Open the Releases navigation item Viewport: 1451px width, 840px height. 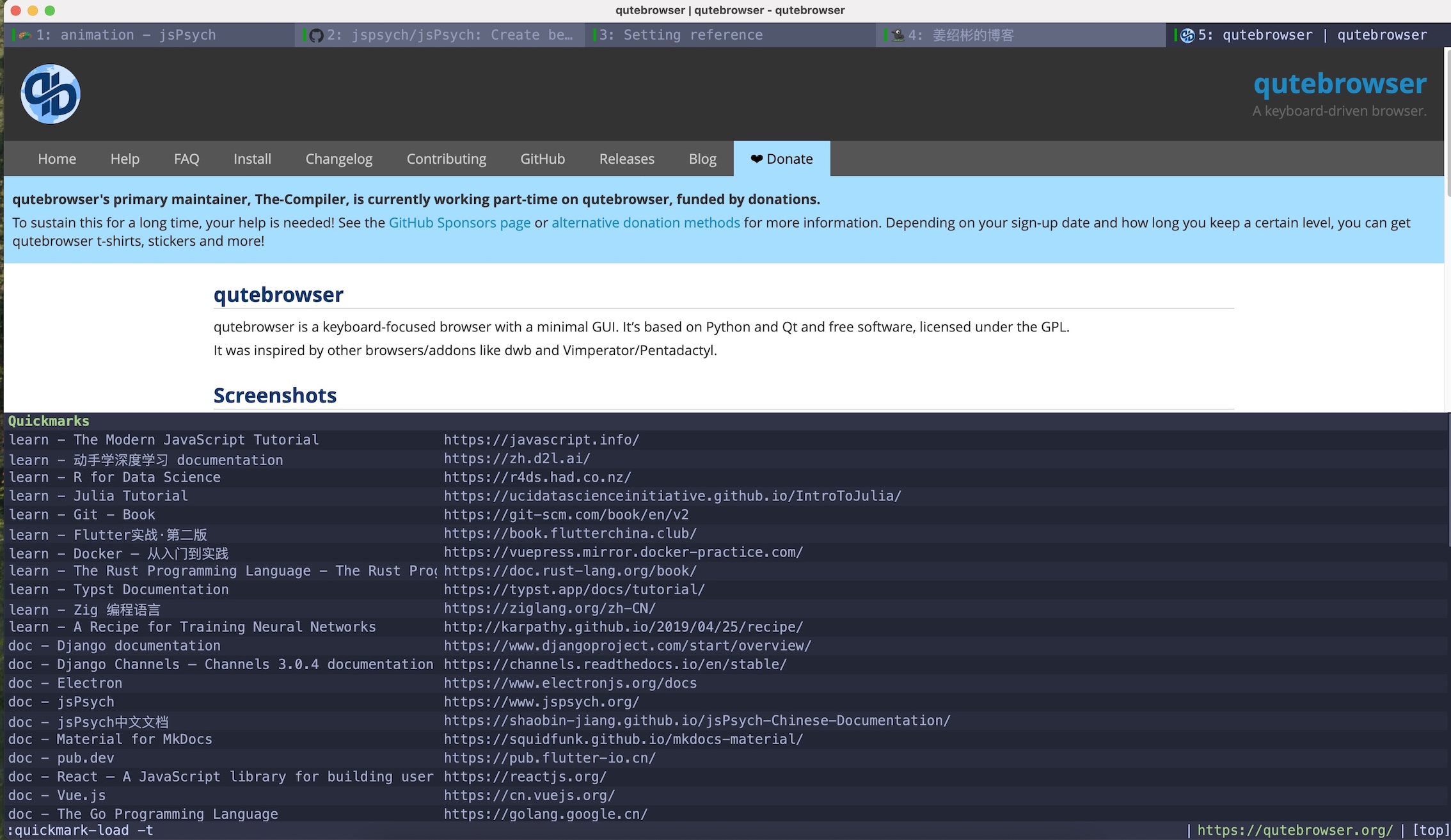tap(626, 159)
